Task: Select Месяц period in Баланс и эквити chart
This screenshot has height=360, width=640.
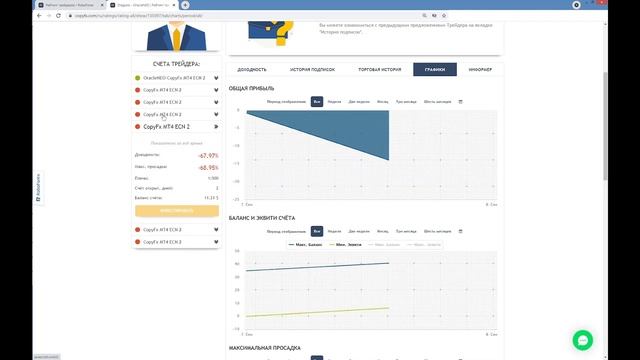Action: coord(382,231)
